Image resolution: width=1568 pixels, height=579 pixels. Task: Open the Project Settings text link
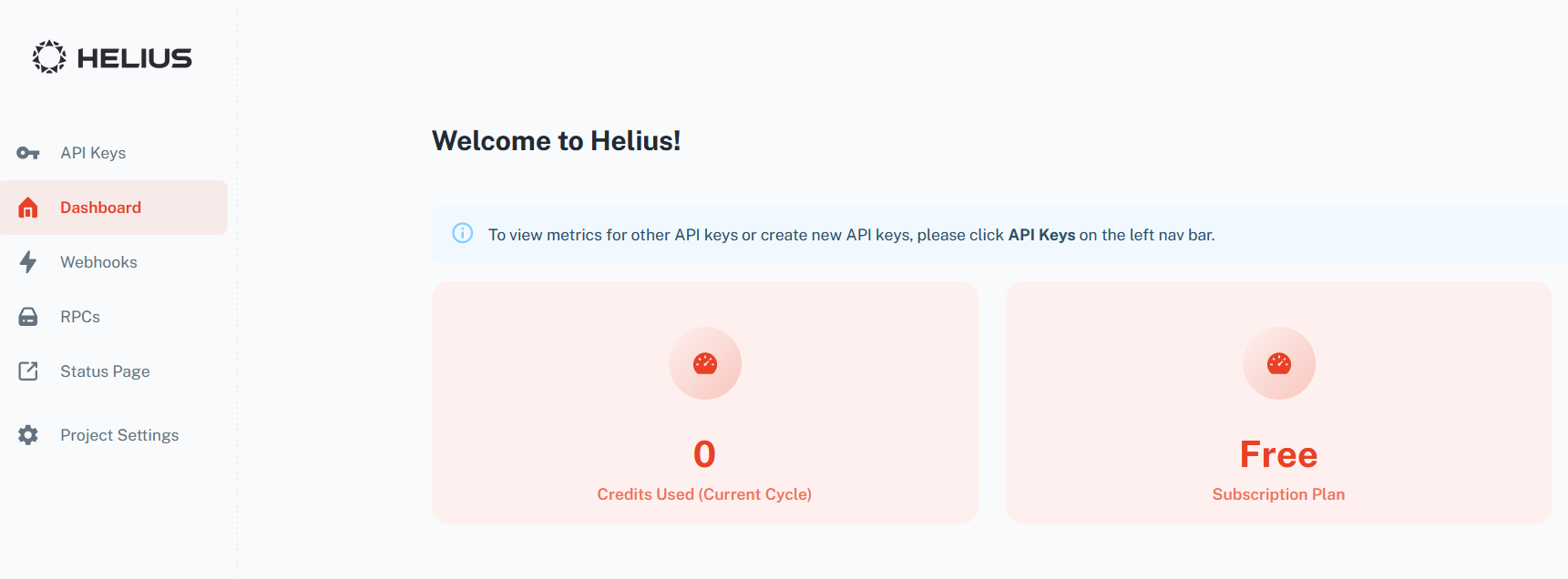point(119,435)
